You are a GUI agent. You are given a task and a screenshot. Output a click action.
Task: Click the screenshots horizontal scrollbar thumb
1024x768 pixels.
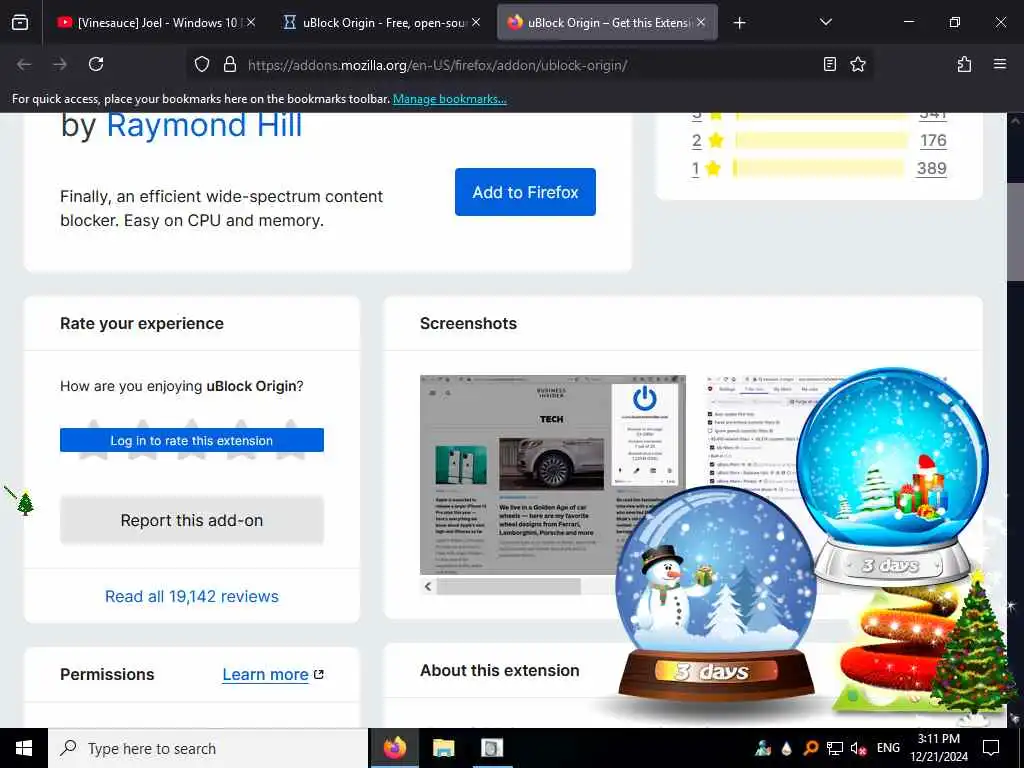click(509, 586)
